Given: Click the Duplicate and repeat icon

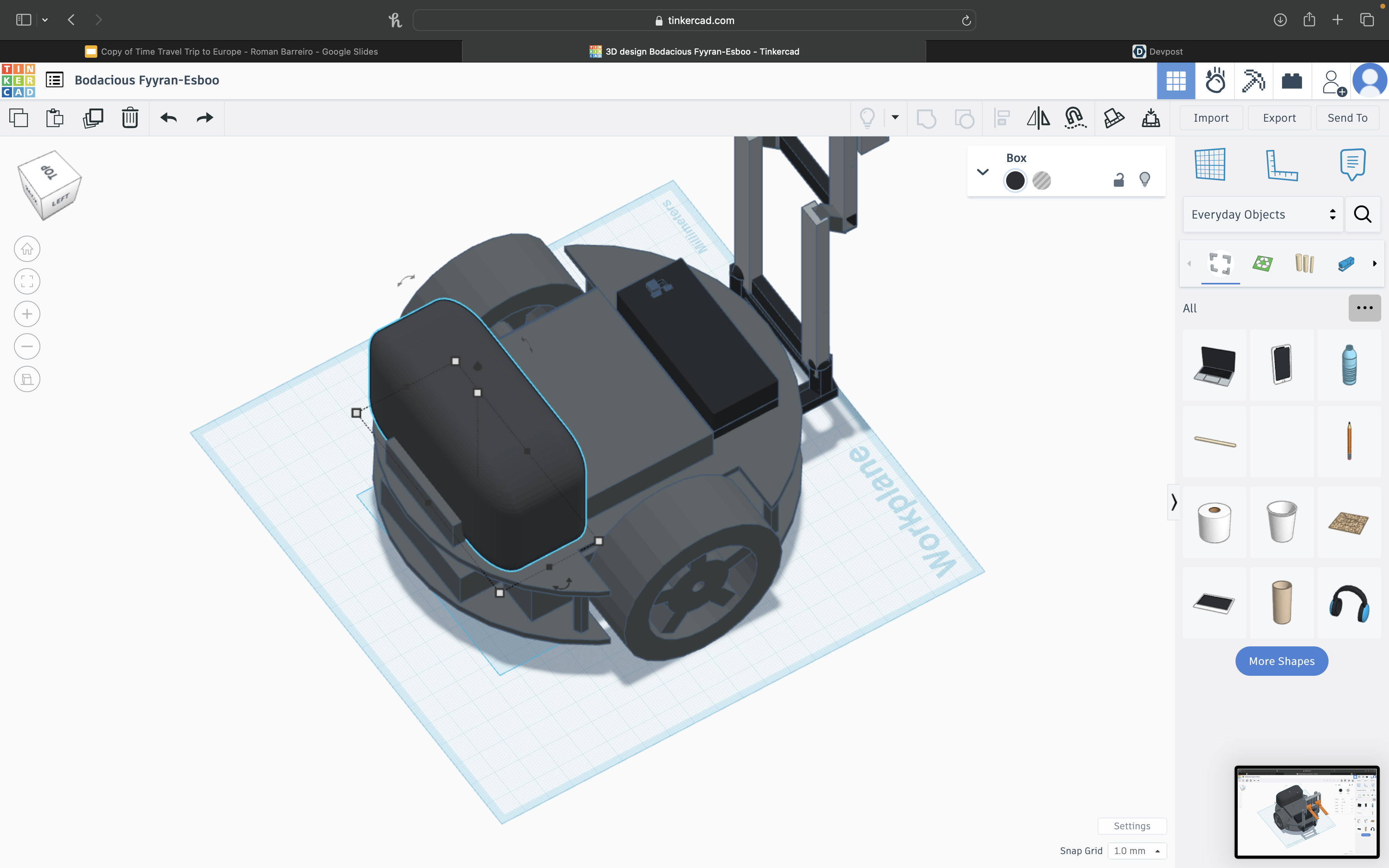Looking at the screenshot, I should [x=92, y=118].
